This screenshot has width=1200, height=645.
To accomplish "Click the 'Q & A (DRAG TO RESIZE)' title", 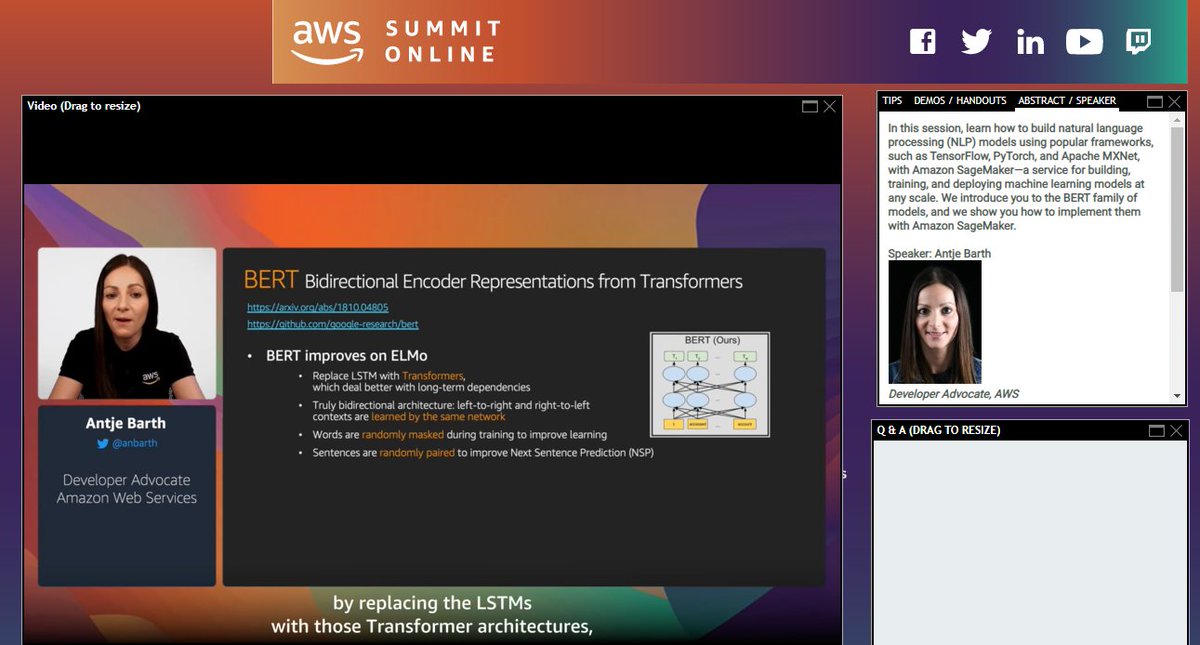I will 938,431.
